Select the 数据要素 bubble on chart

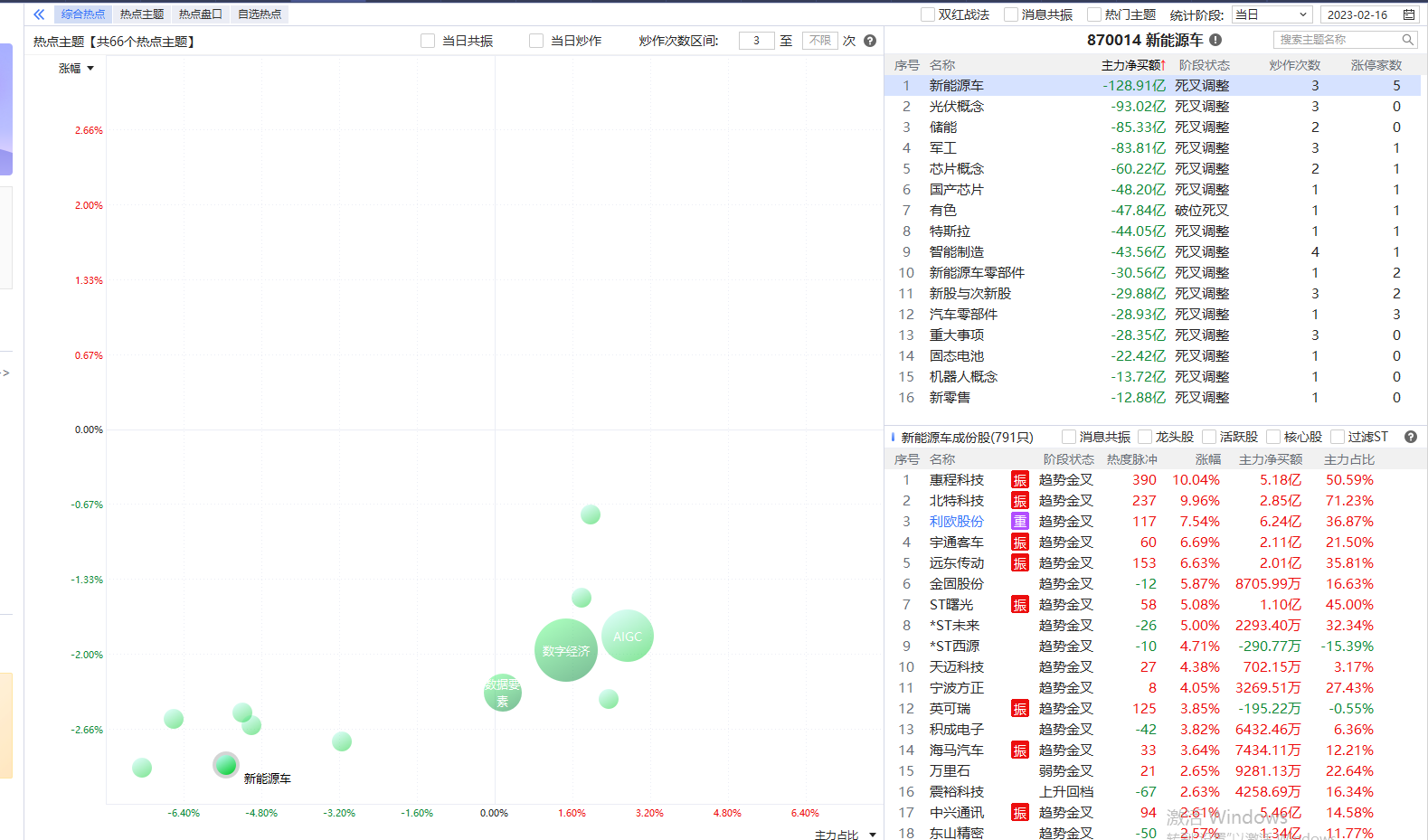pos(503,693)
